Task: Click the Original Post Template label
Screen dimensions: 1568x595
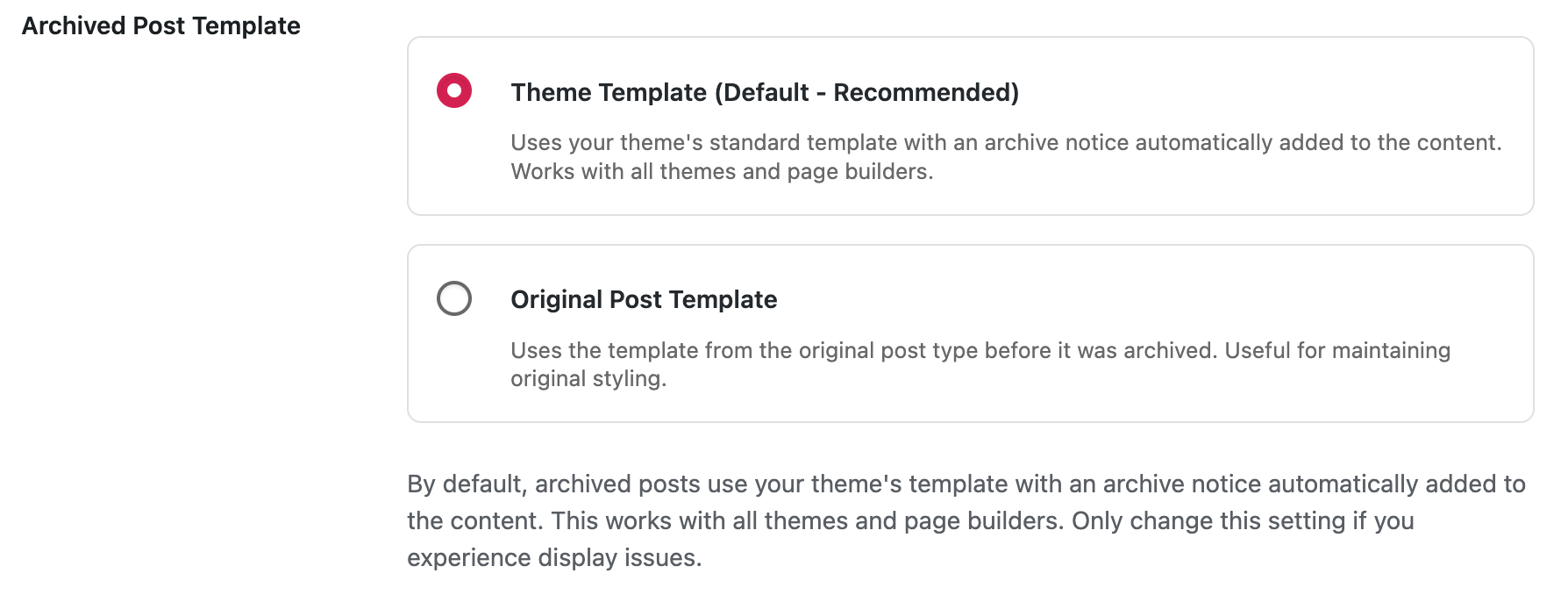Action: click(643, 299)
